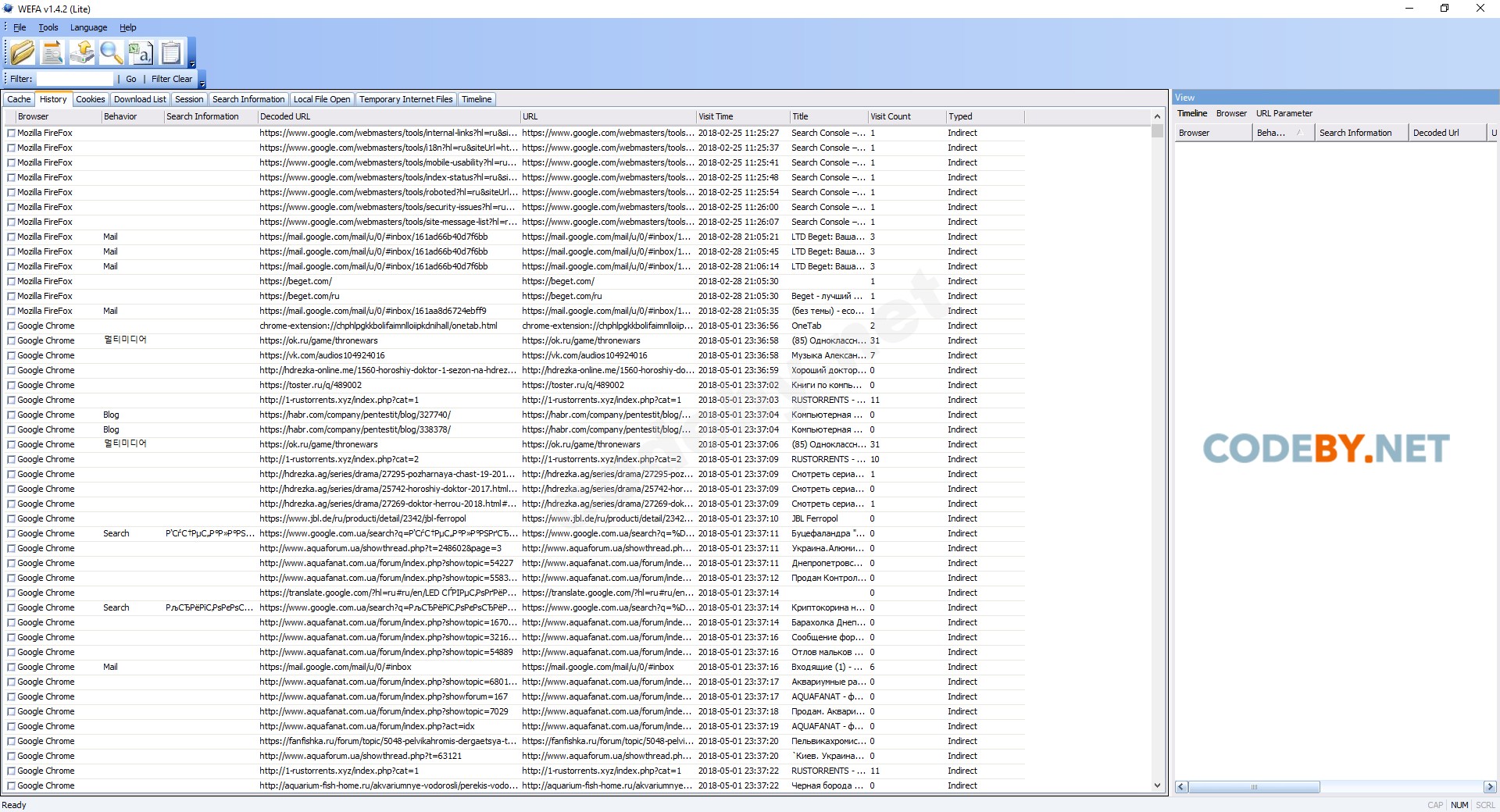Viewport: 1500px width, 812px height.
Task: Tick the checkbox for the fanfishka.ru forum row
Action: [12, 742]
